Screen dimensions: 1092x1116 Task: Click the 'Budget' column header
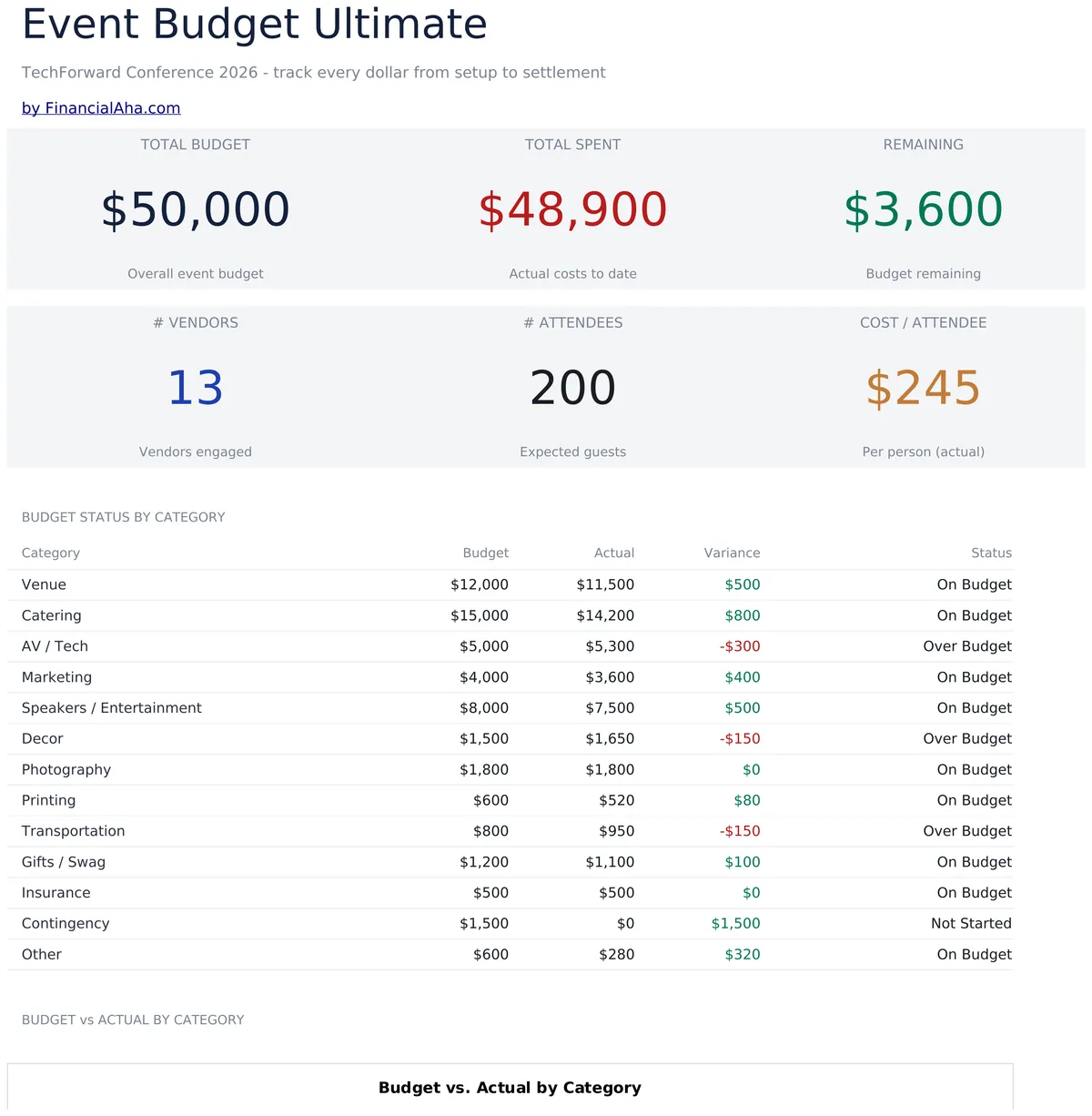tap(486, 553)
